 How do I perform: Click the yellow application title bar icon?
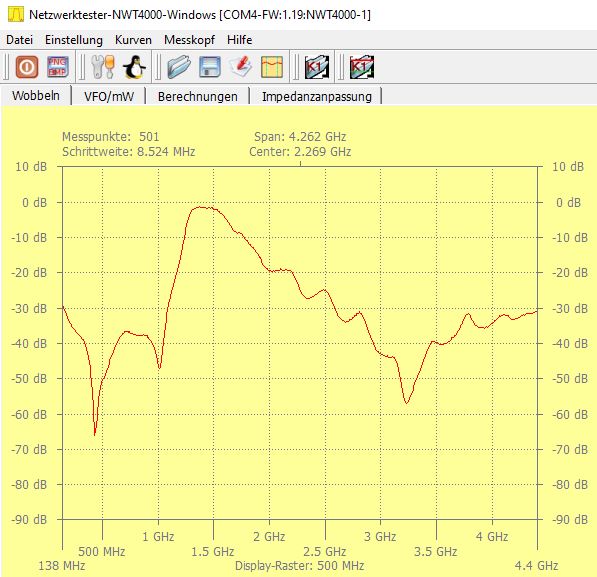click(x=16, y=14)
